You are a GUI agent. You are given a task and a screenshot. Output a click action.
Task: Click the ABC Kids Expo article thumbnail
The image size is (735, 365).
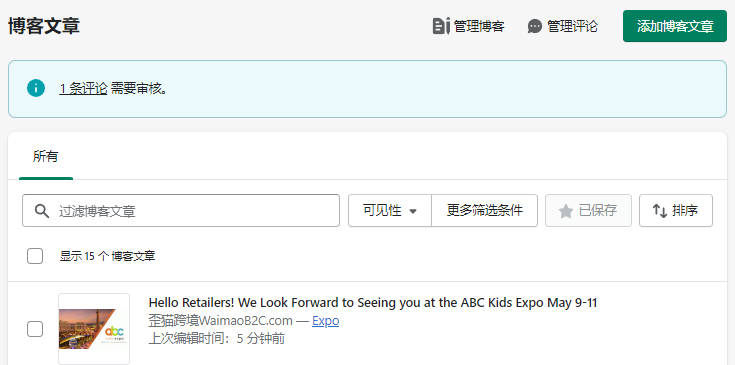pyautogui.click(x=94, y=329)
